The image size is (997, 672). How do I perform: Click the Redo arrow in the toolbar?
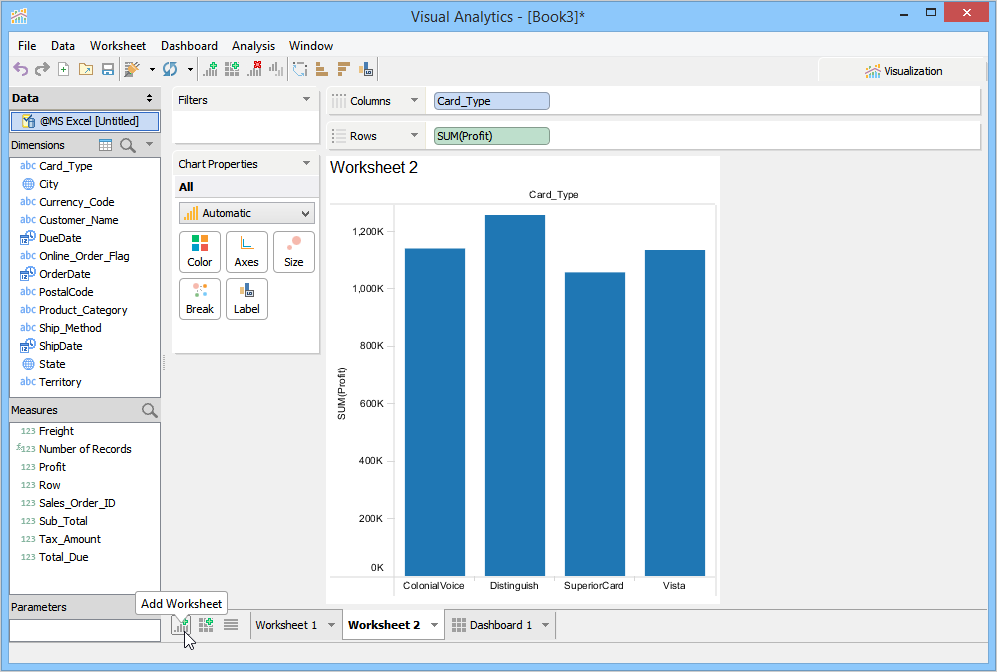(x=42, y=69)
